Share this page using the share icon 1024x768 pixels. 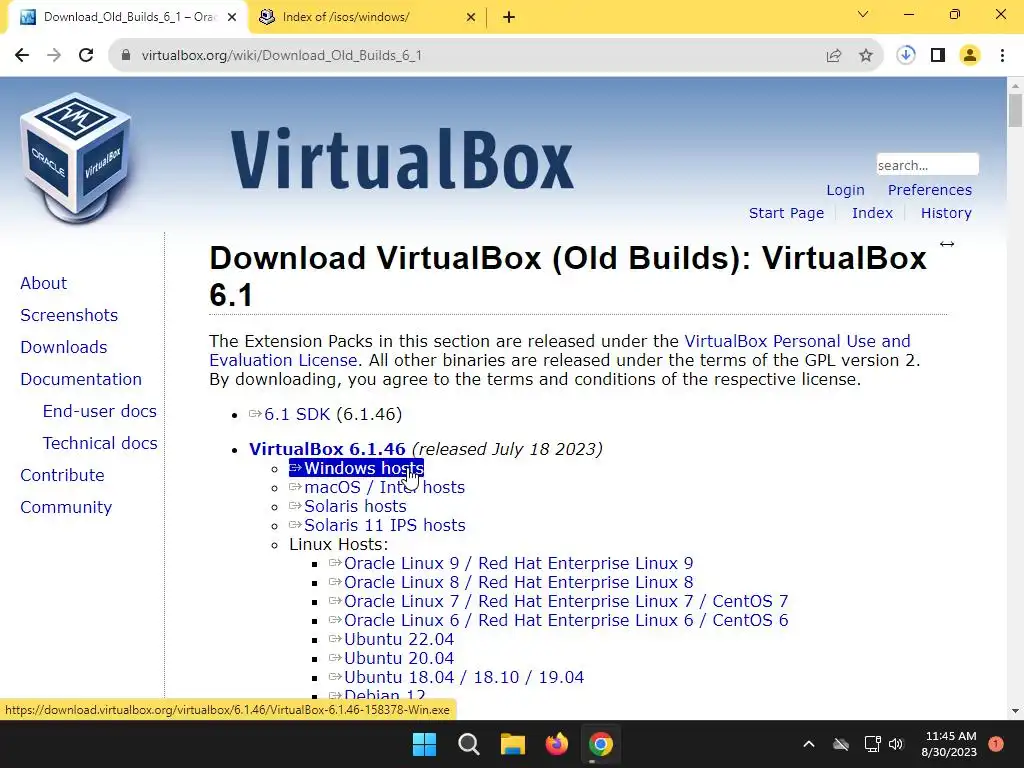[x=833, y=56]
